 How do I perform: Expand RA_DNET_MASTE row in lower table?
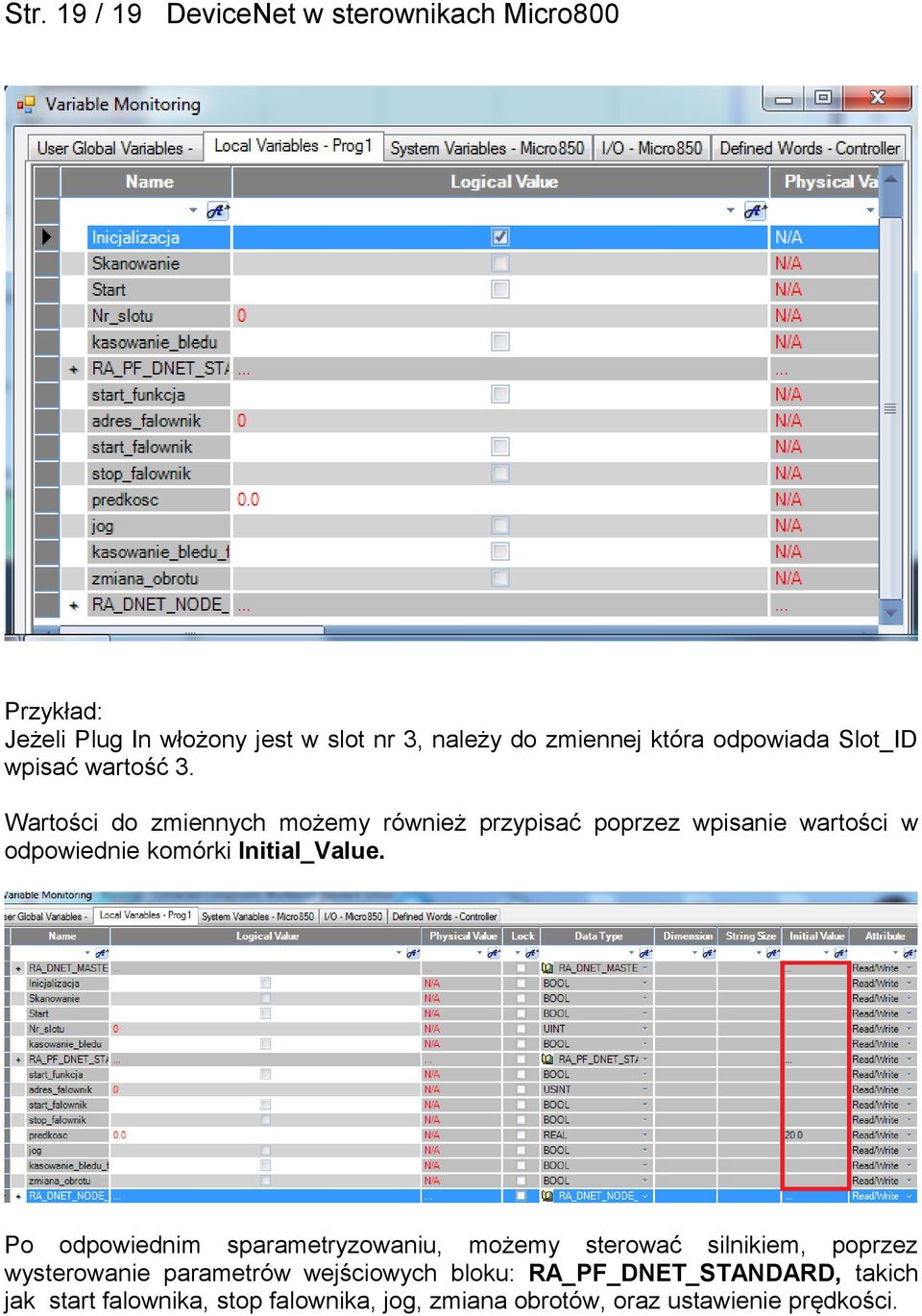(18, 968)
